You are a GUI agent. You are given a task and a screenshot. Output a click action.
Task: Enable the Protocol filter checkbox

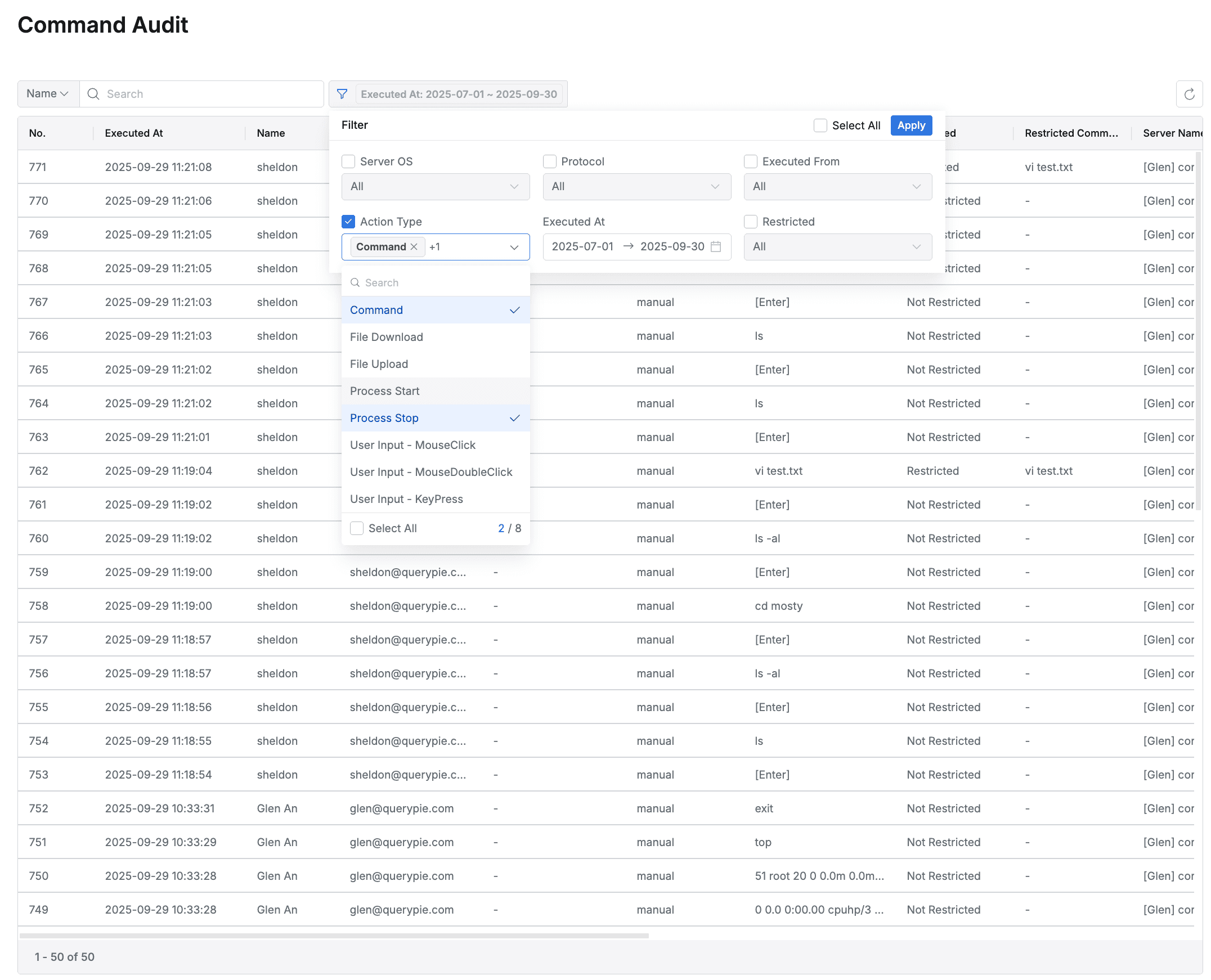coord(549,161)
